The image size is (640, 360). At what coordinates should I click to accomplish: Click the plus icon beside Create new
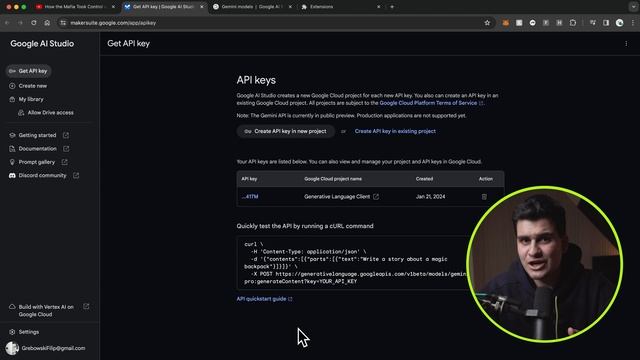(x=12, y=86)
